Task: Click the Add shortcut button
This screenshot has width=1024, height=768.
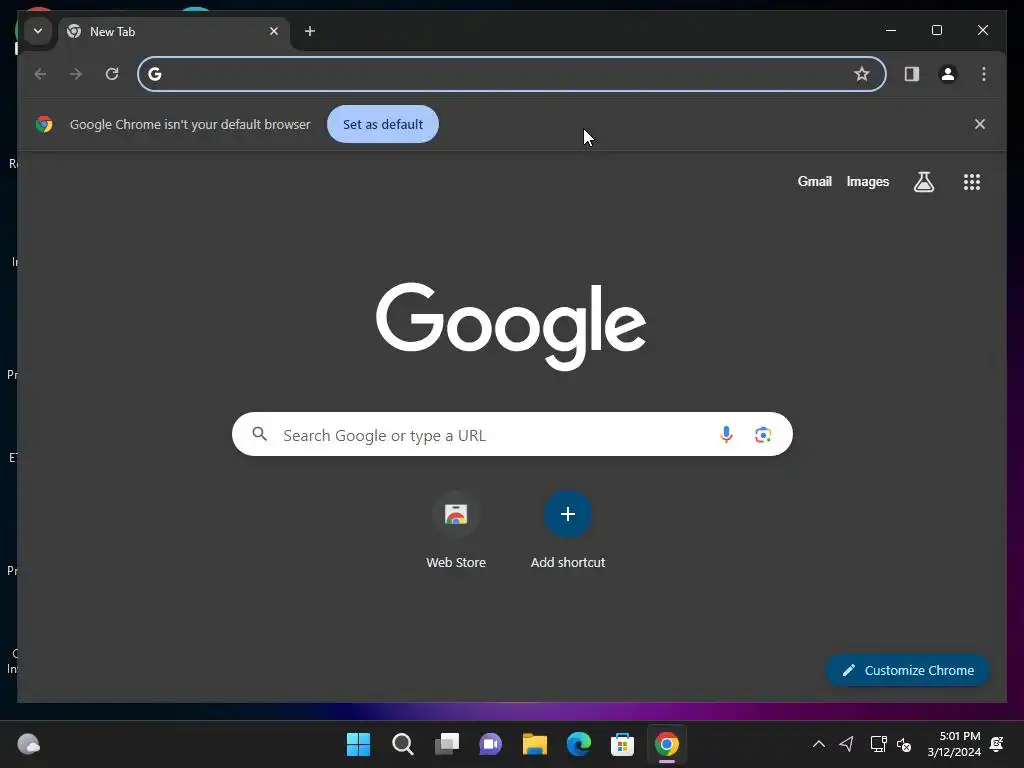Action: pyautogui.click(x=568, y=531)
